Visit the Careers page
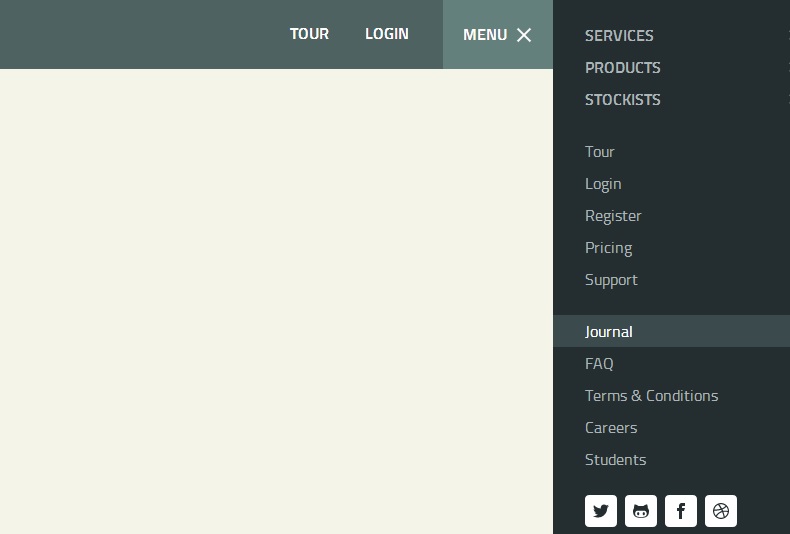 [611, 428]
